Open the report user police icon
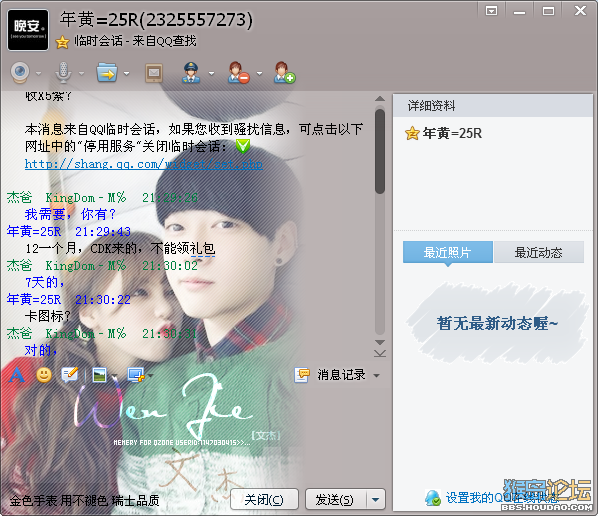This screenshot has height=516, width=598. click(191, 72)
